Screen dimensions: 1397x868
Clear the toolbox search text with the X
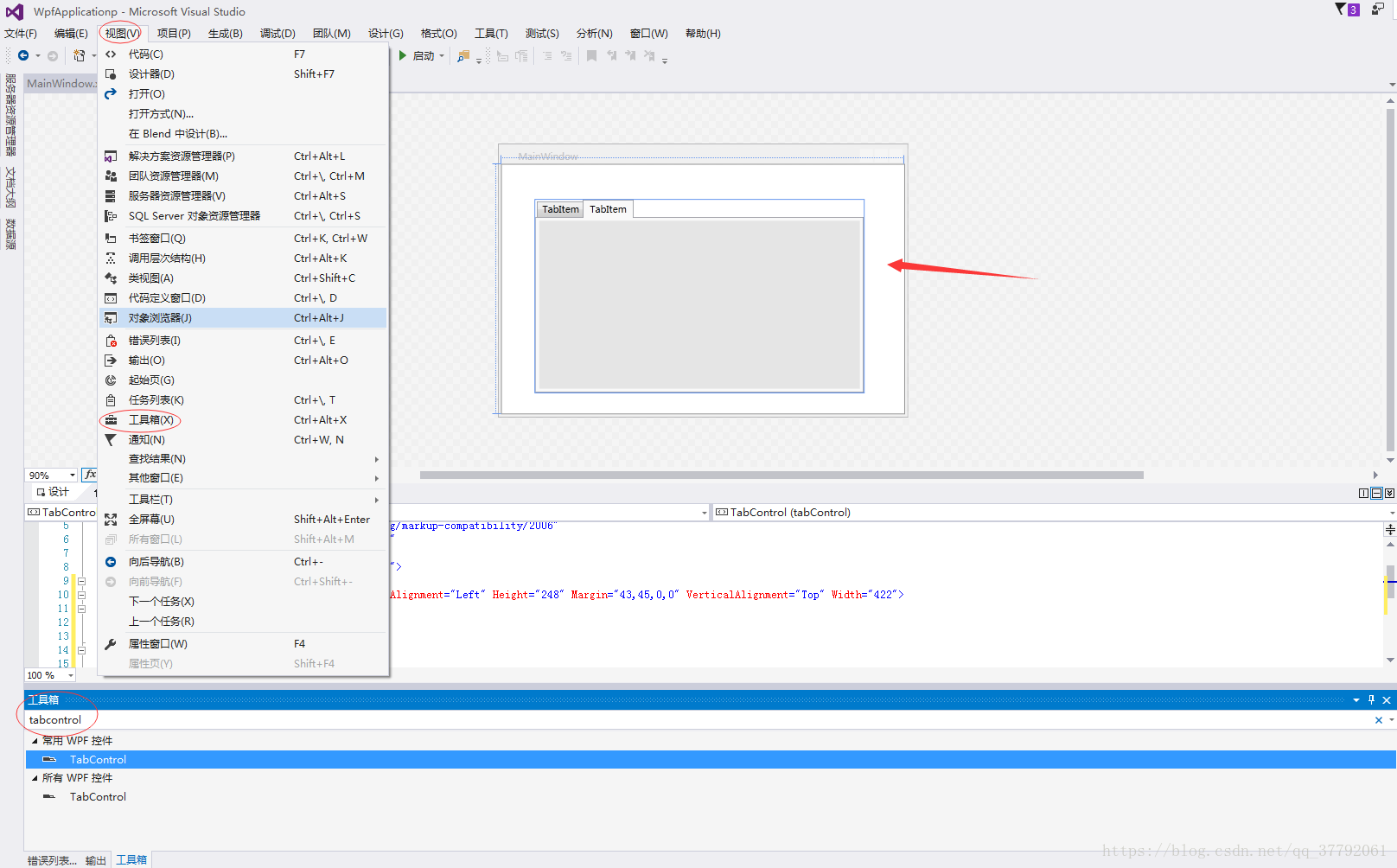coord(1379,720)
